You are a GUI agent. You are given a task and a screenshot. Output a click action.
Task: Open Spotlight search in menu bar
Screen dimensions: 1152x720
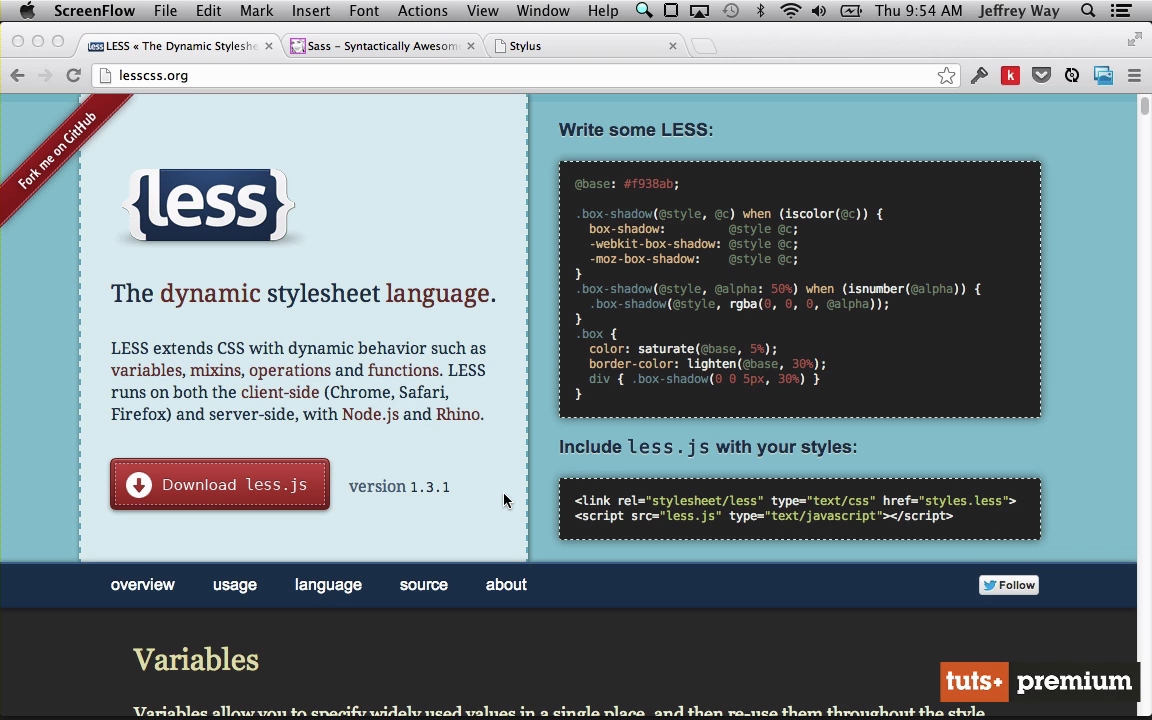(x=1088, y=10)
